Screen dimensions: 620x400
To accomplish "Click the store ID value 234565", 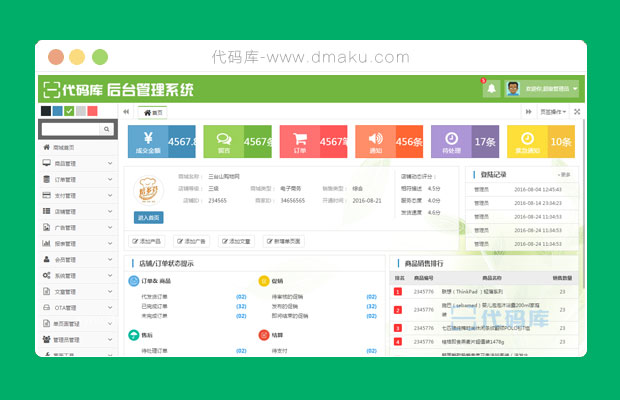I will 217,200.
